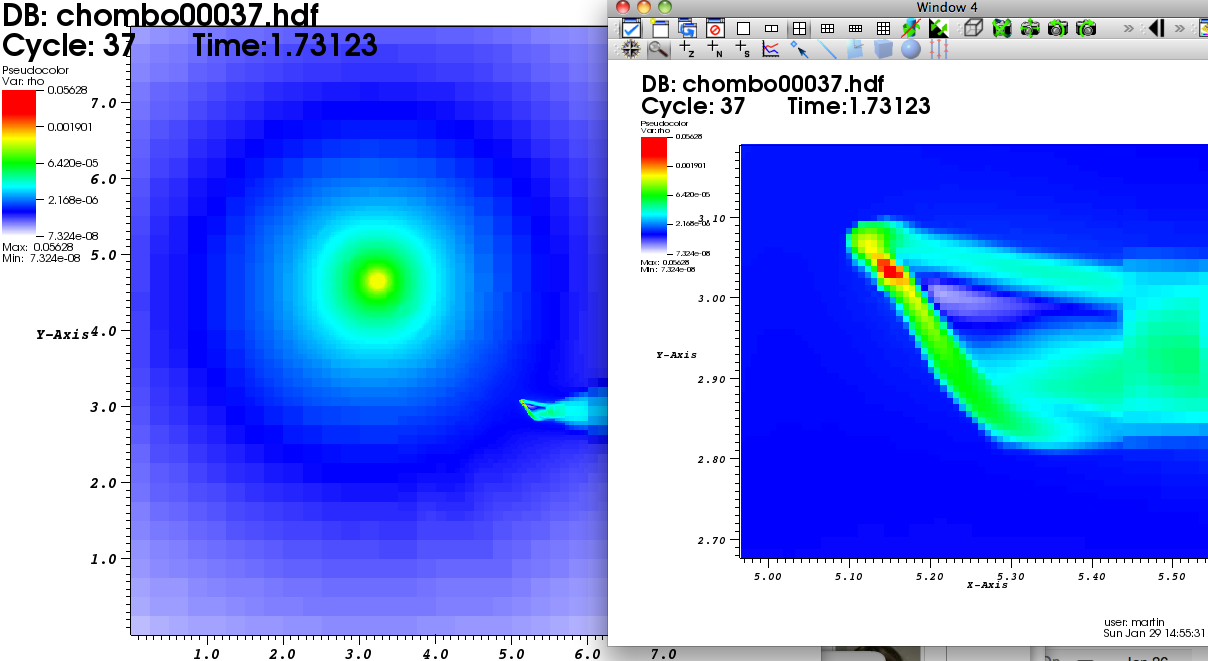This screenshot has width=1208, height=661.
Task: Select the node pick tool (+N)
Action: click(x=715, y=48)
